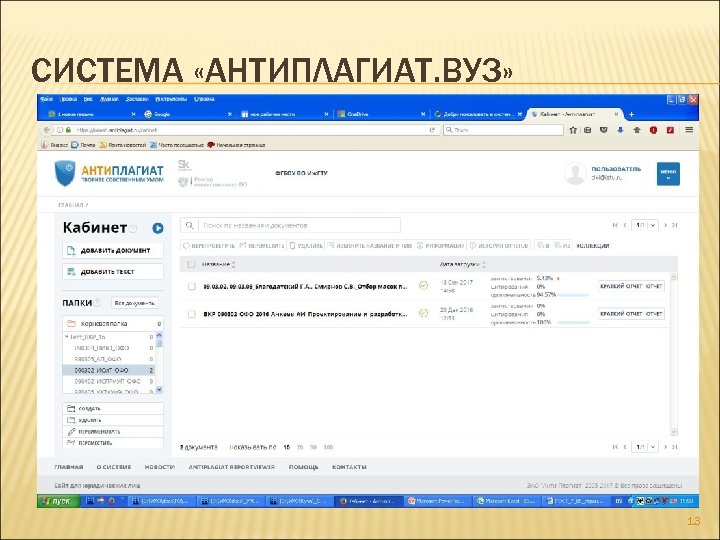The image size is (720, 540).
Task: Click the folder tree scrollbar down arrow
Action: (159, 389)
